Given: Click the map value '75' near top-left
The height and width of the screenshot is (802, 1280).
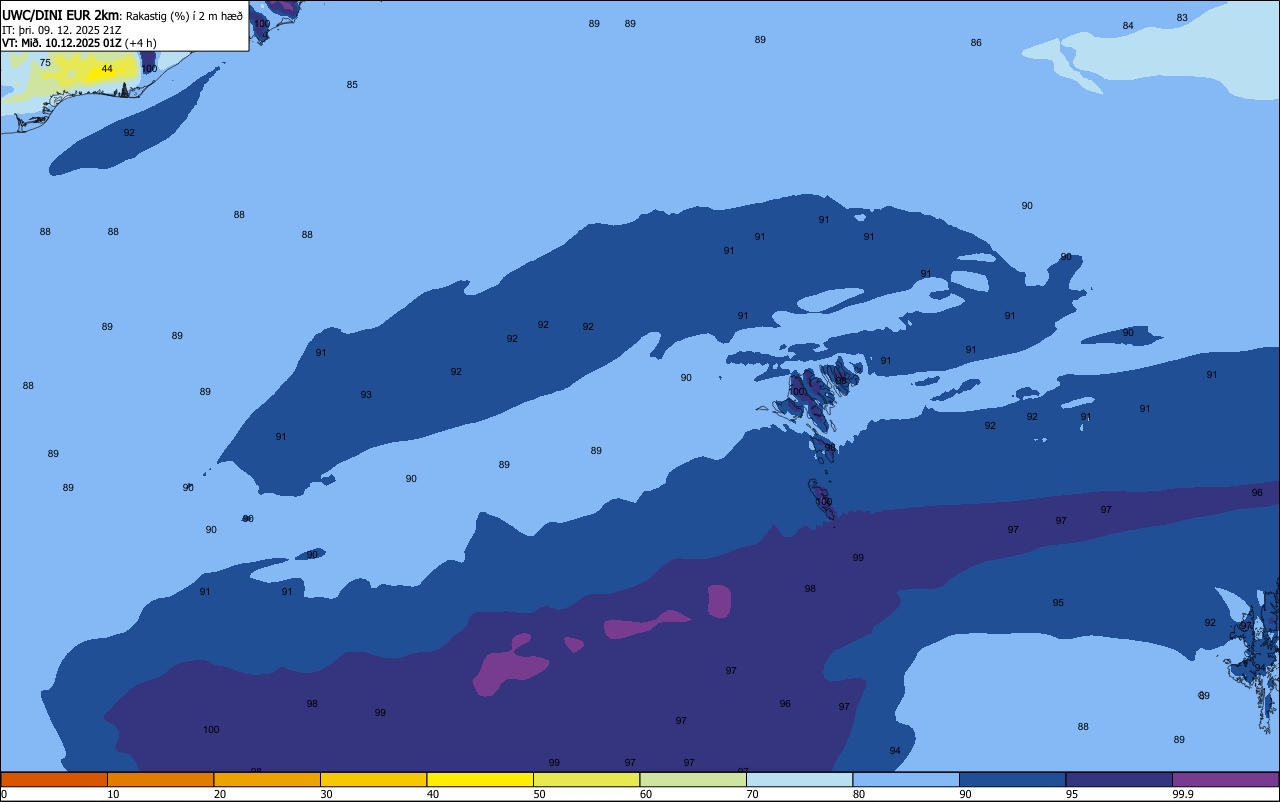Looking at the screenshot, I should 45,63.
